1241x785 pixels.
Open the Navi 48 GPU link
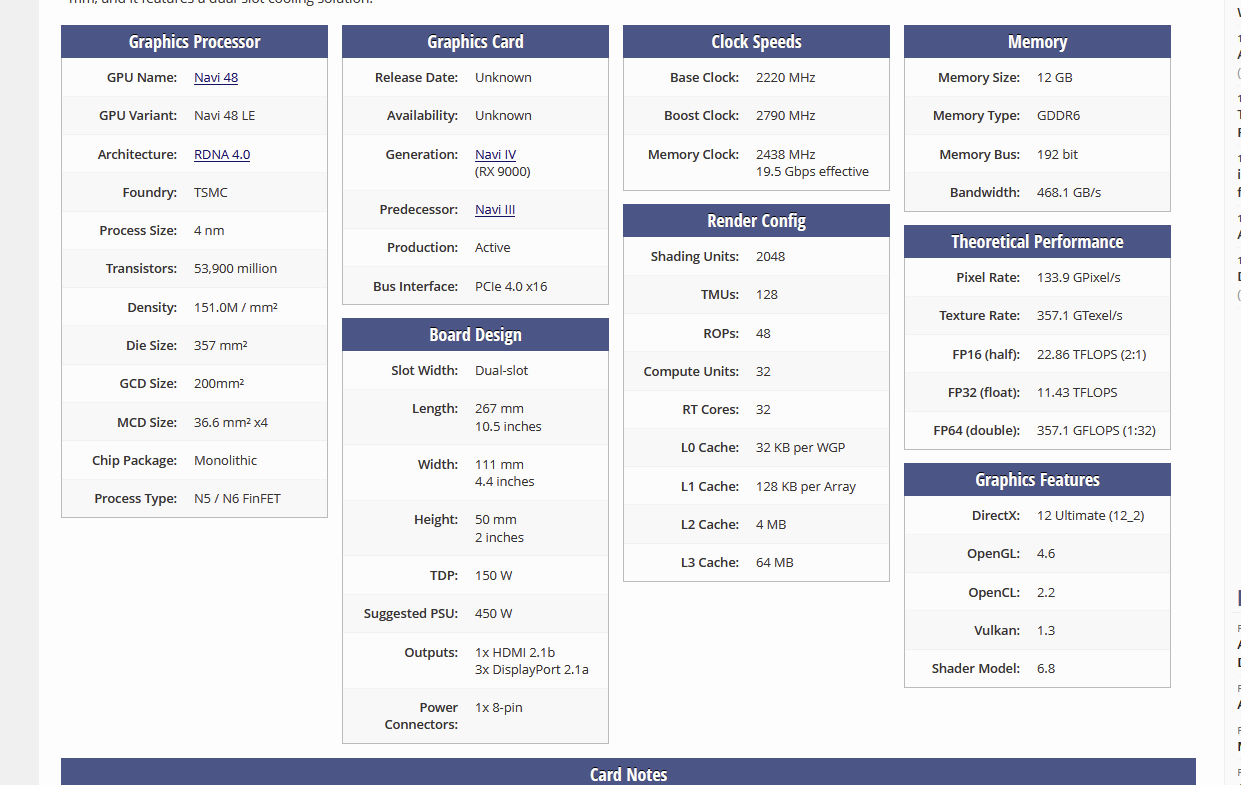click(216, 77)
